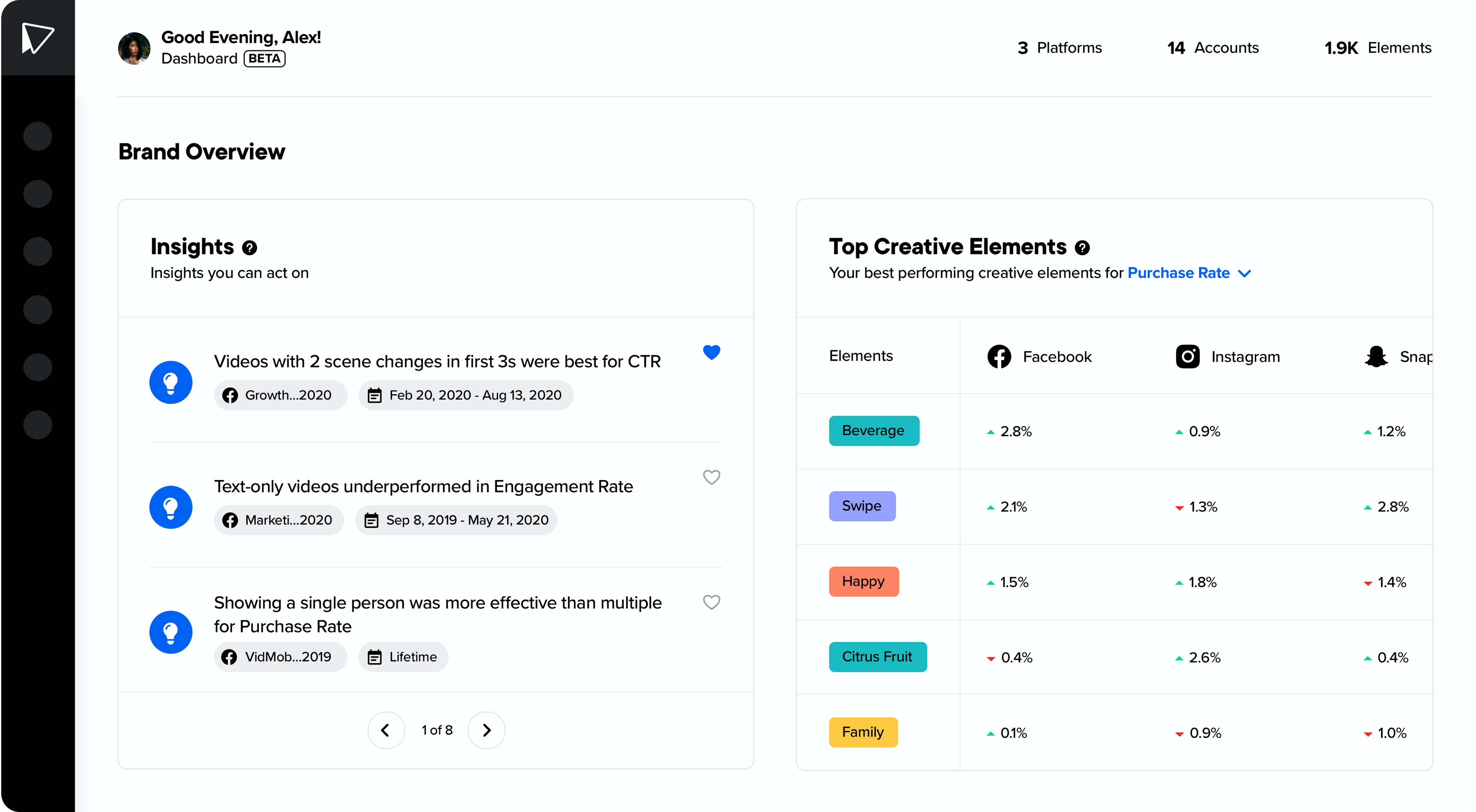Unfavorite the scene changes CTR insight
Image resolution: width=1476 pixels, height=812 pixels.
coord(712,352)
